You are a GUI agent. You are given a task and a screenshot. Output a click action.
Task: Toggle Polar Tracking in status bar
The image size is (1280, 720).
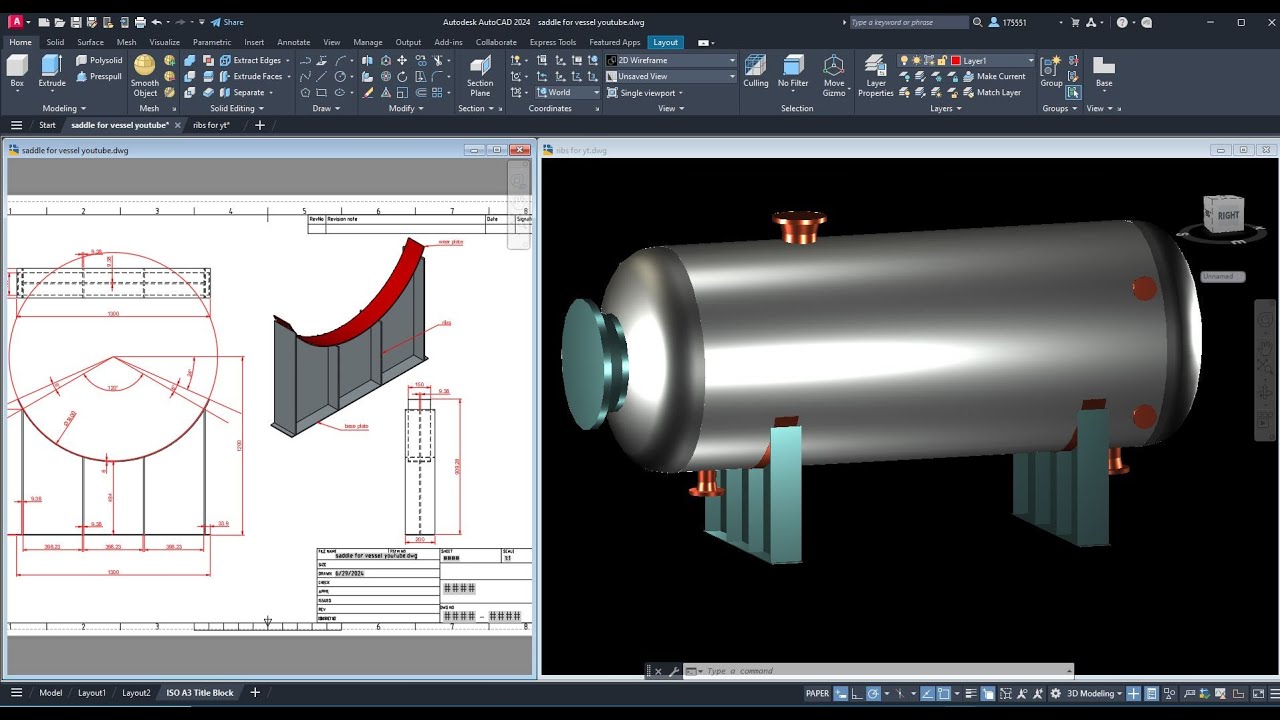pos(873,693)
